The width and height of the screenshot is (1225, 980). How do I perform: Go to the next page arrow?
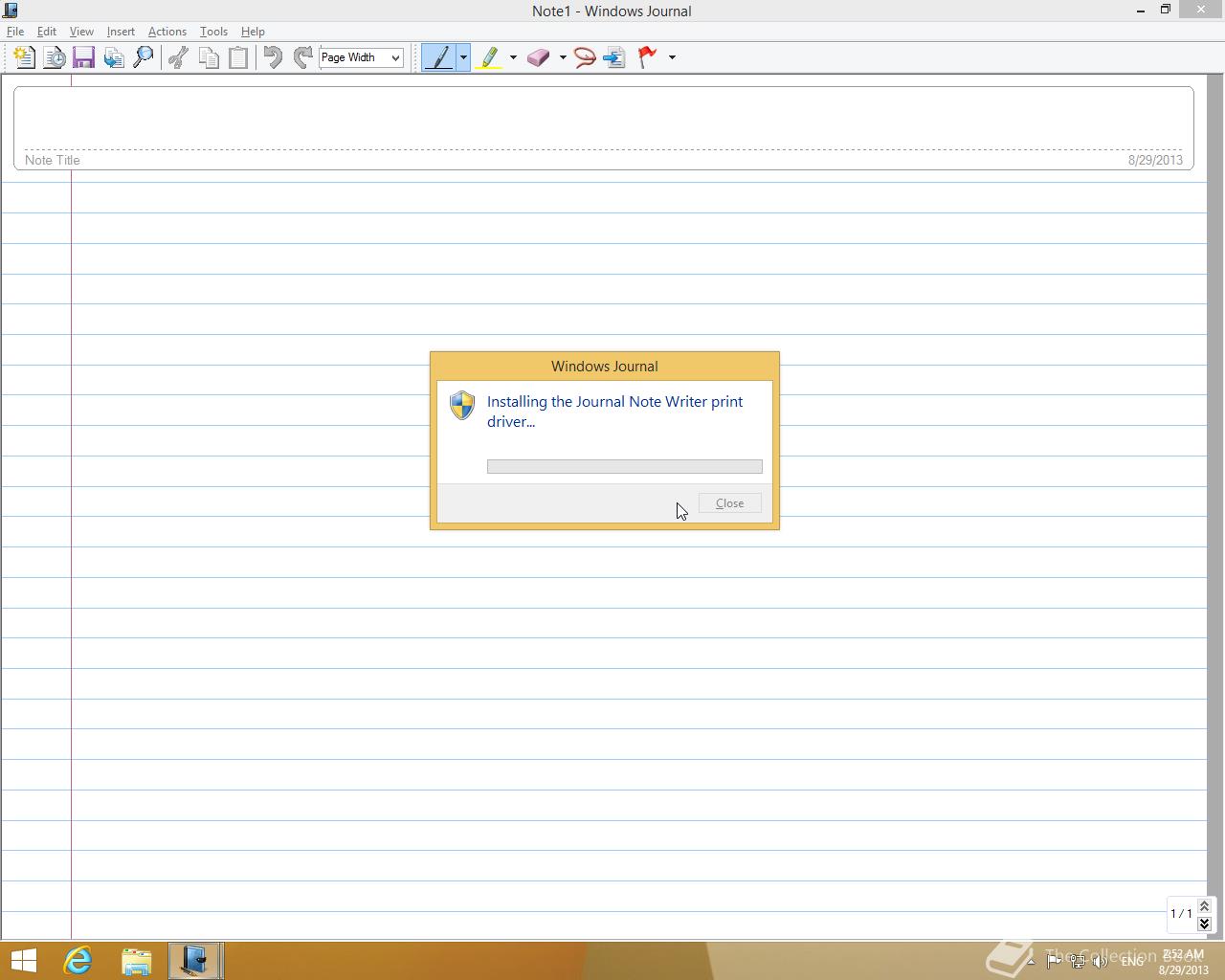coord(1204,924)
